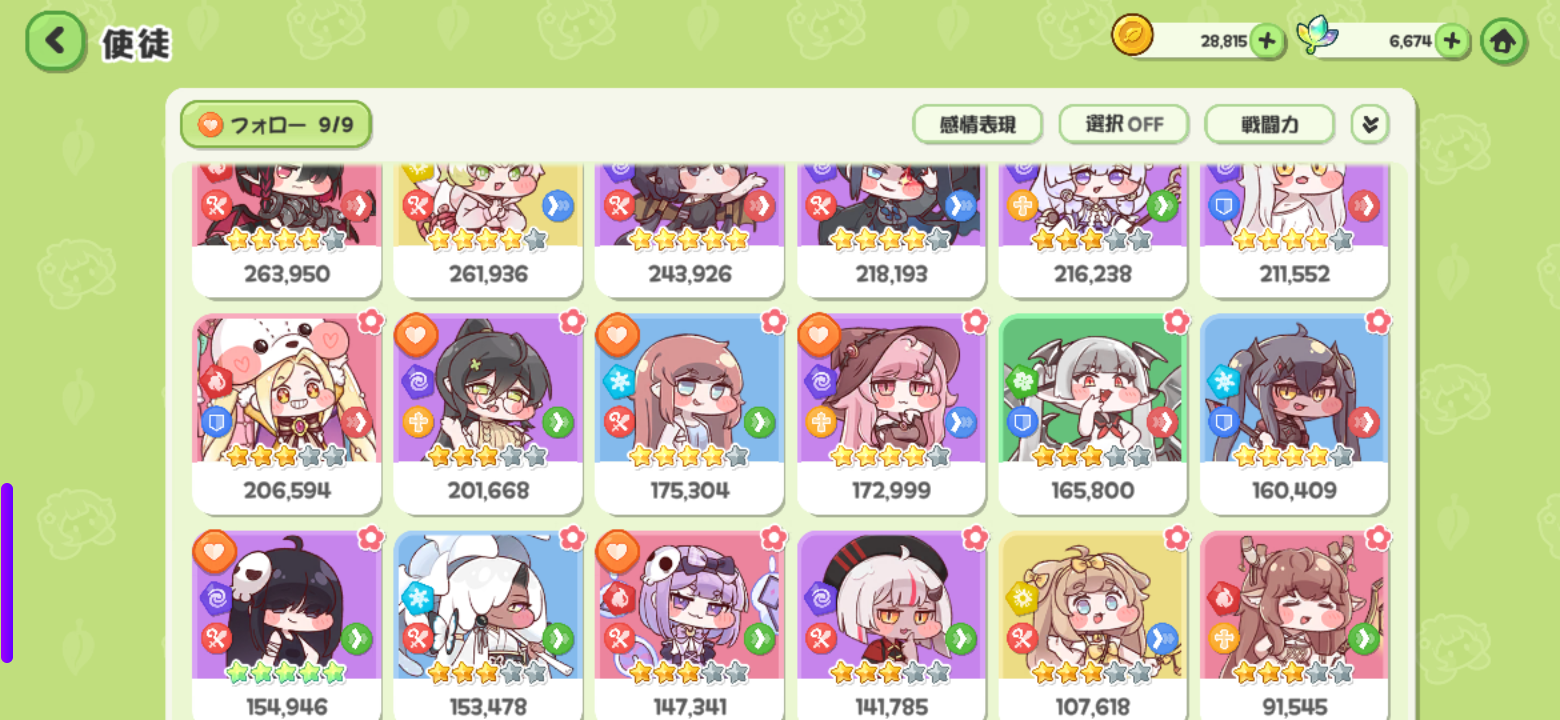1560x720 pixels.
Task: Open the home screen via house icon
Action: (x=1504, y=41)
